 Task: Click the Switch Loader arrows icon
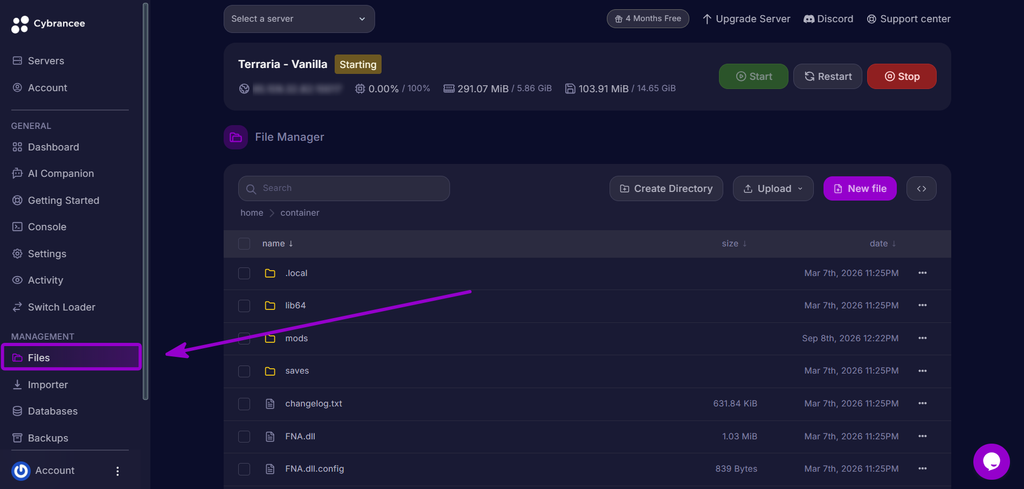[x=17, y=307]
